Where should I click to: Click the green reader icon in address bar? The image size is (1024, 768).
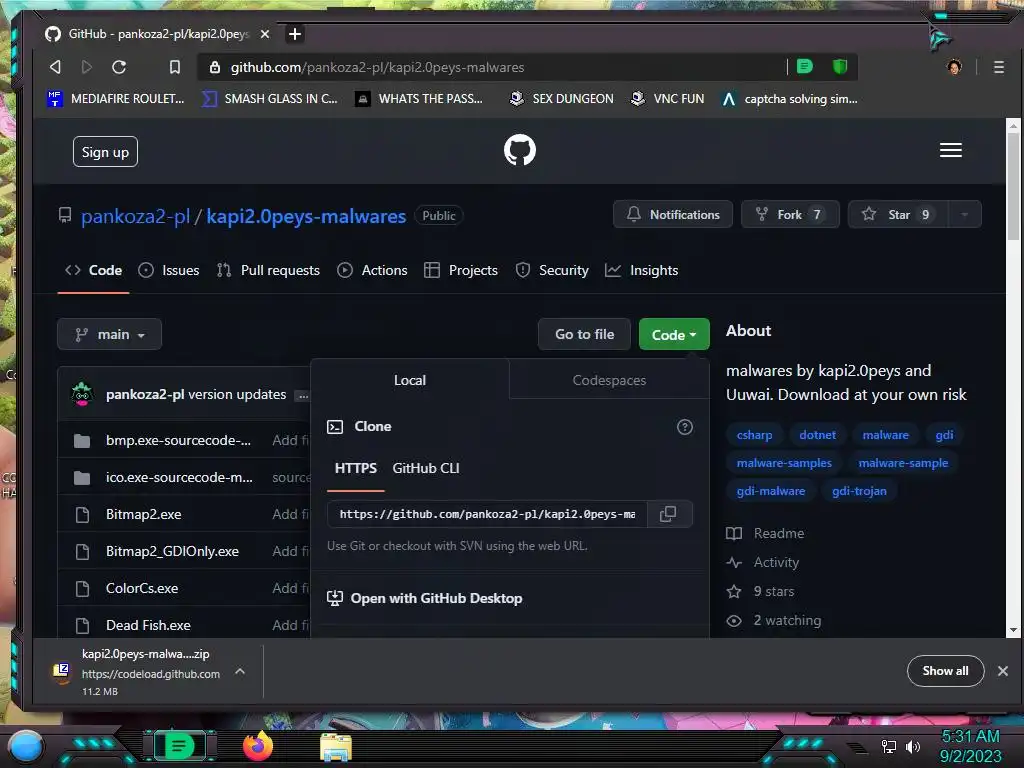pyautogui.click(x=805, y=67)
